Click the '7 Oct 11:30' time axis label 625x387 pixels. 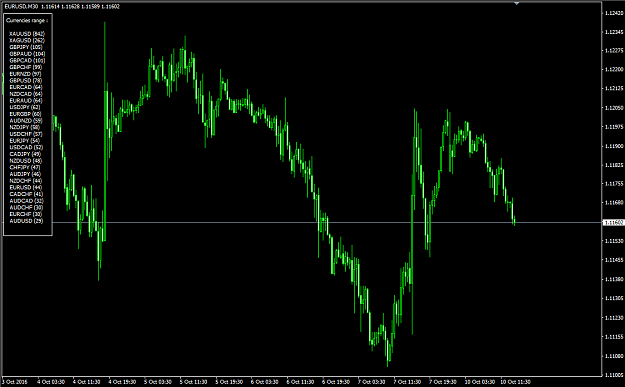click(407, 382)
